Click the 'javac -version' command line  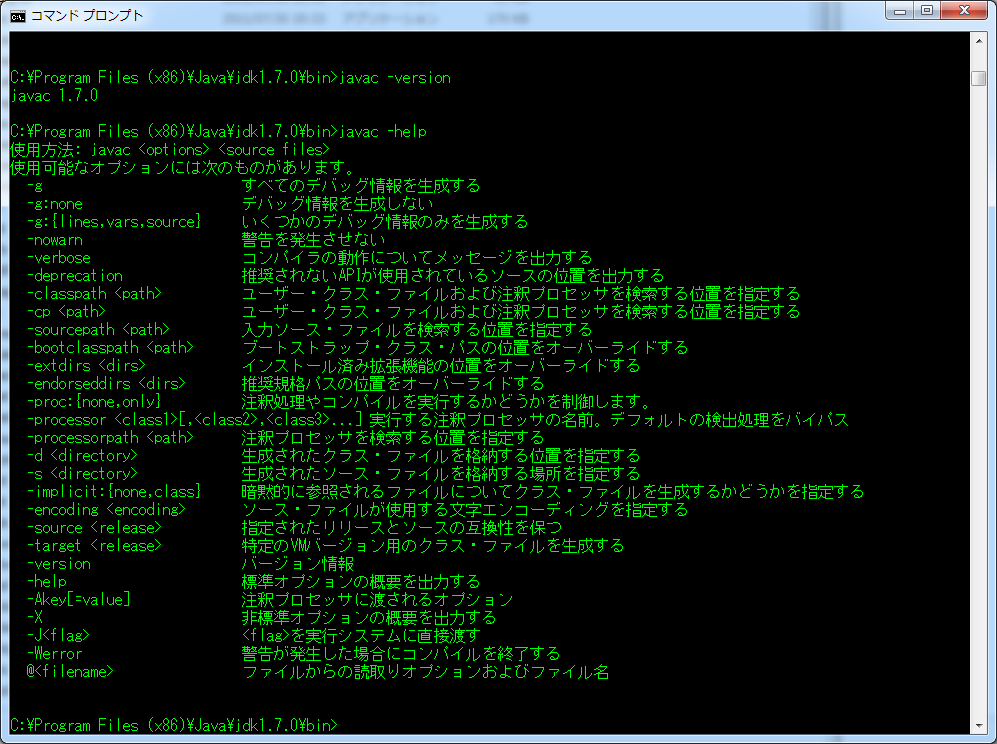point(230,78)
